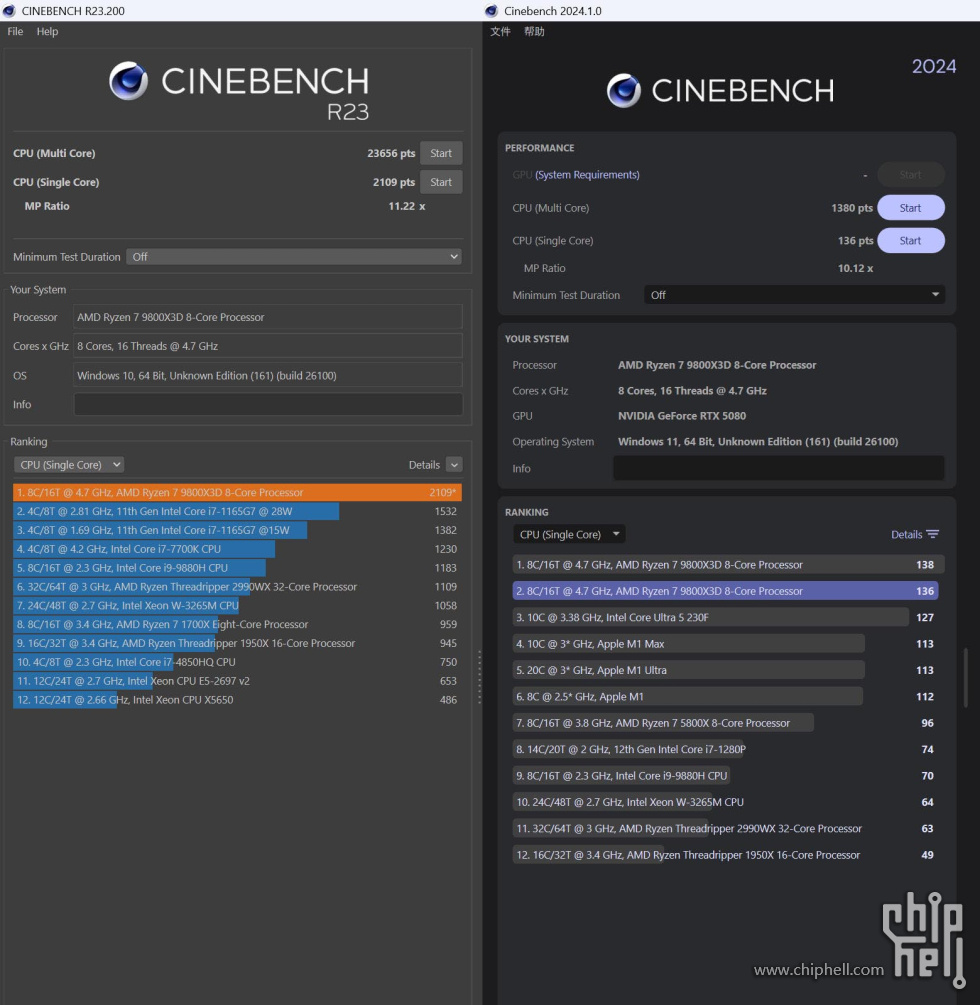Click the Cinebench 2024 sphere logo

coord(624,91)
